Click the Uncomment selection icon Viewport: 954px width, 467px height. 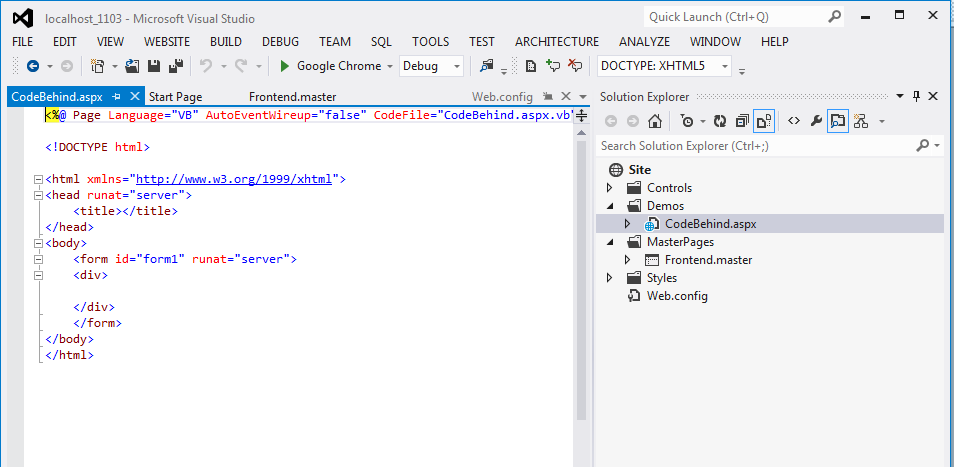575,66
